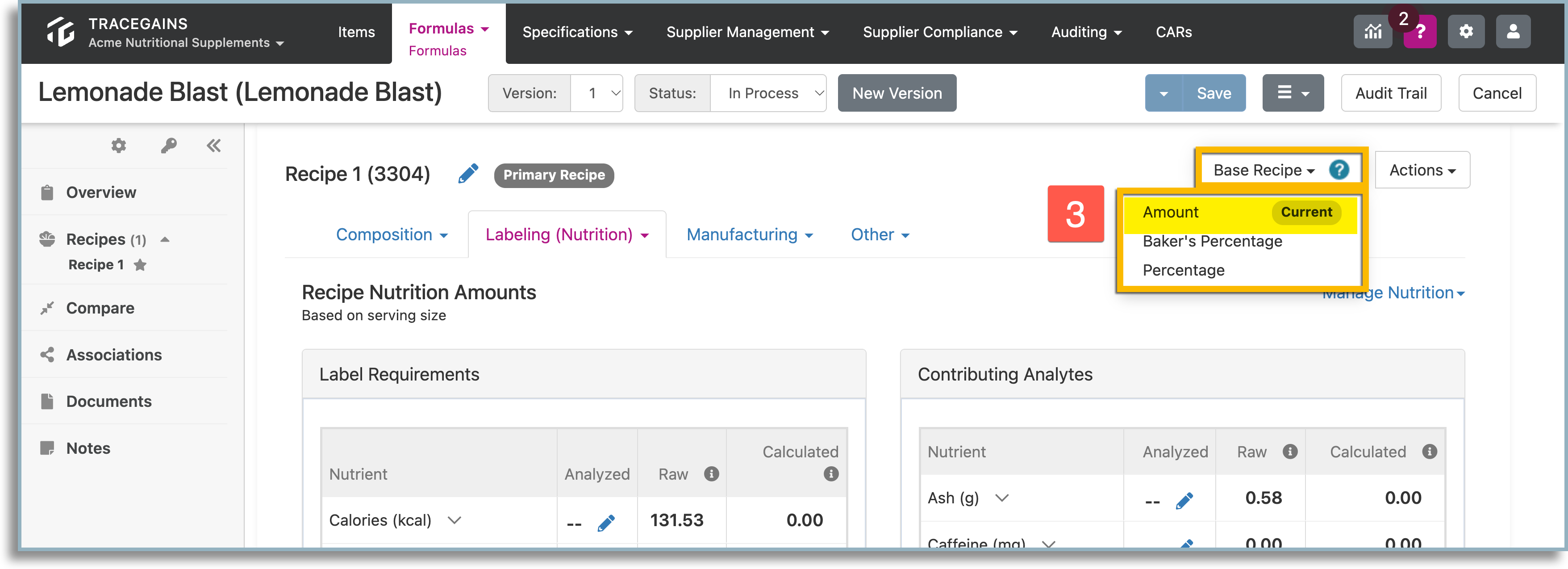Expand the Calories (kcal) unit chevron

click(454, 520)
